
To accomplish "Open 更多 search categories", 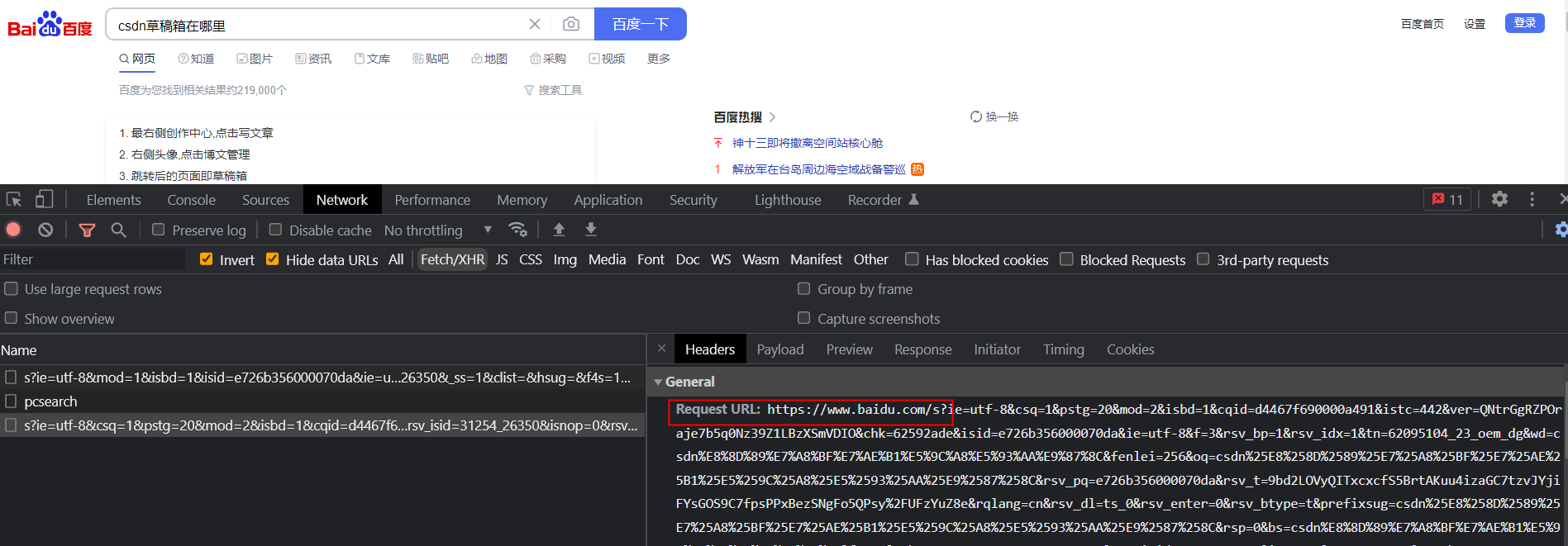I will 659,59.
